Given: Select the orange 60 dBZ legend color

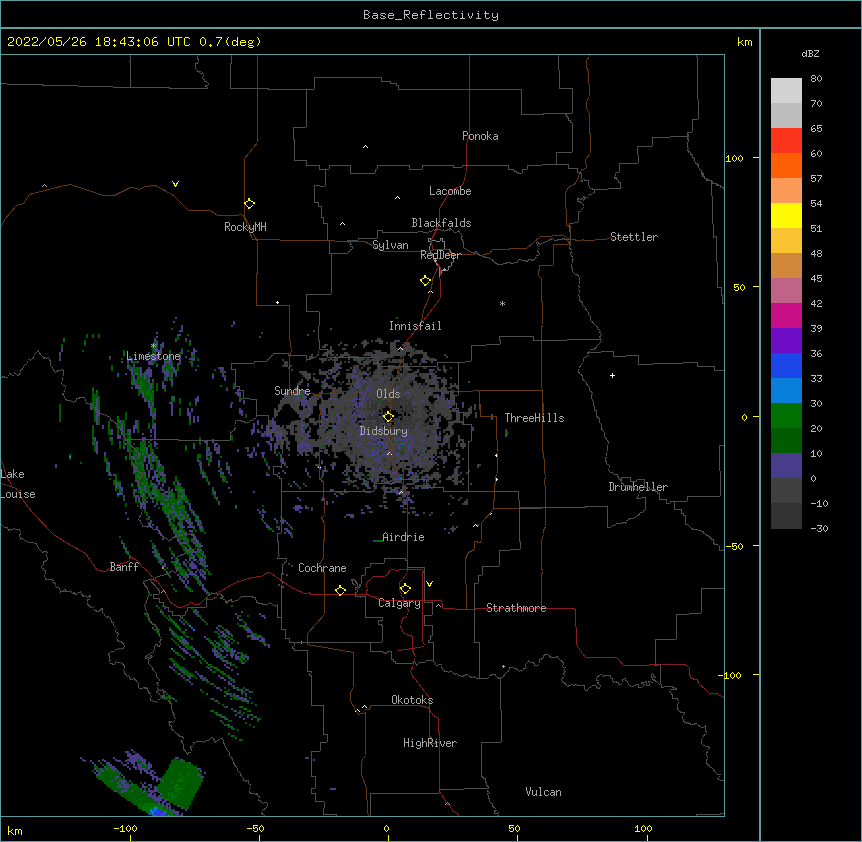Looking at the screenshot, I should [786, 165].
